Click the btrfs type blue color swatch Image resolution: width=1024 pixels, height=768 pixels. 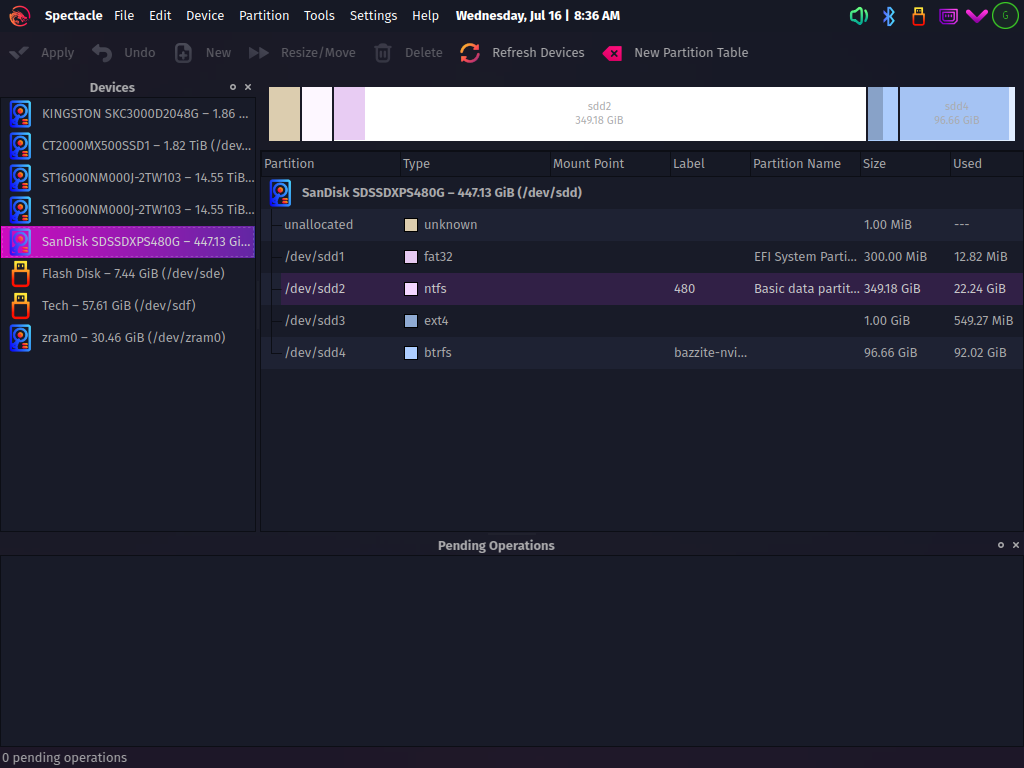point(411,353)
